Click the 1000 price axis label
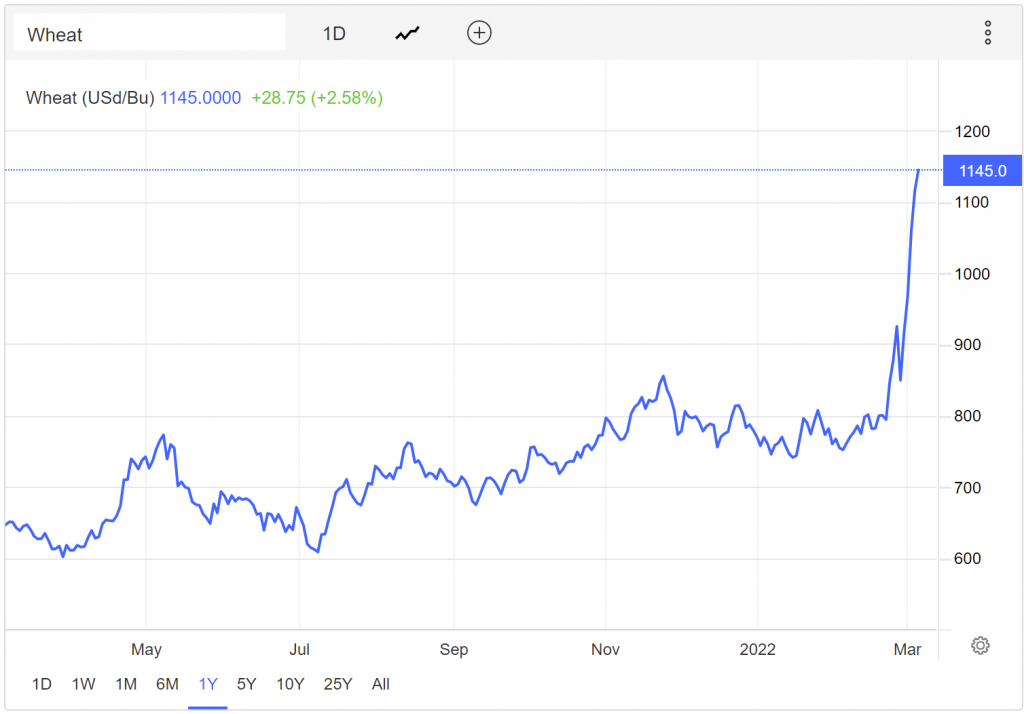This screenshot has height=714, width=1024. 972,274
